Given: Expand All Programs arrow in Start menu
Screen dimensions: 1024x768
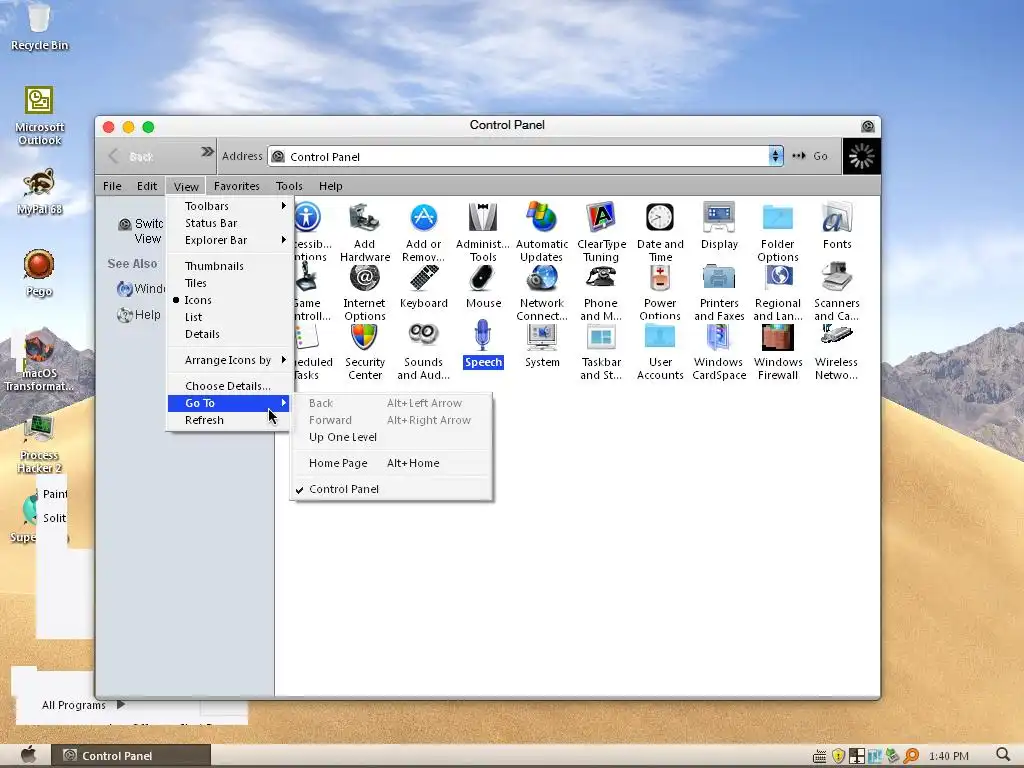Looking at the screenshot, I should pyautogui.click(x=120, y=705).
